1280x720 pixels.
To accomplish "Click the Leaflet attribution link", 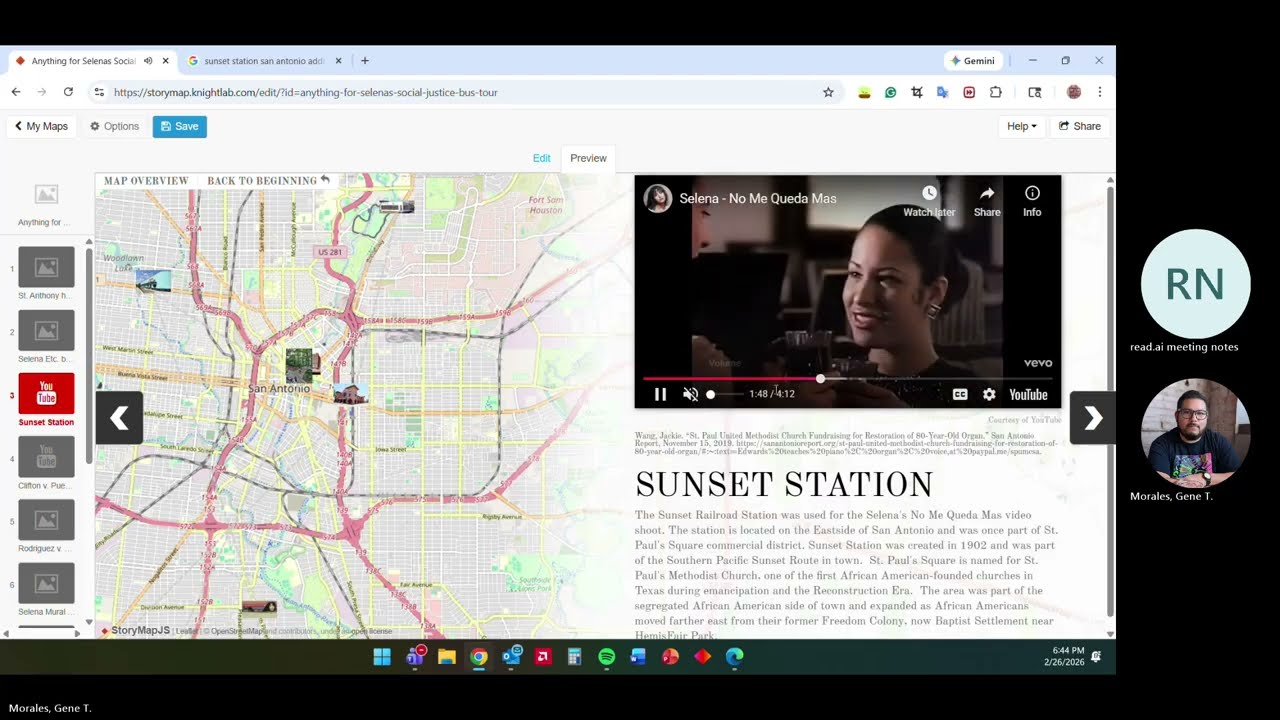I will [x=189, y=632].
